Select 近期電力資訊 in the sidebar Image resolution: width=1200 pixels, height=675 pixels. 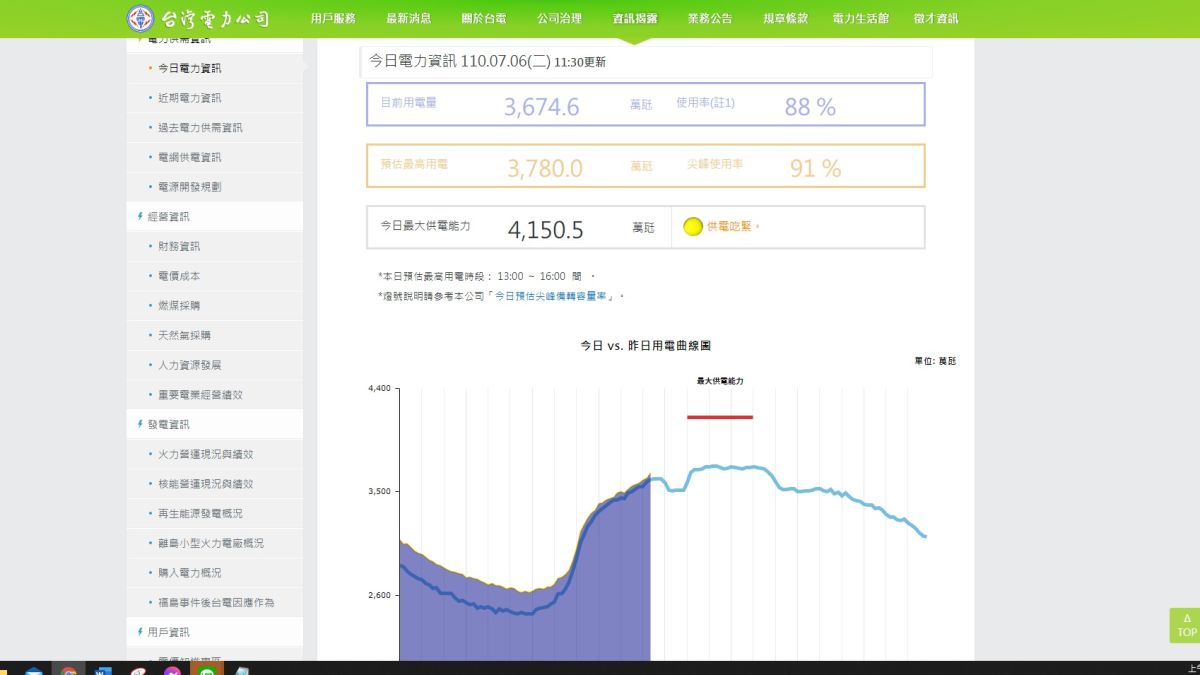point(191,98)
